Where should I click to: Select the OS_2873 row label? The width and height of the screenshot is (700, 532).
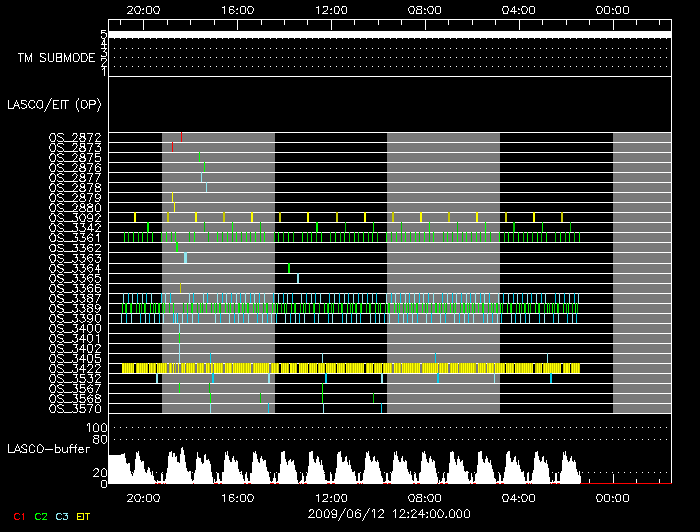click(x=75, y=147)
